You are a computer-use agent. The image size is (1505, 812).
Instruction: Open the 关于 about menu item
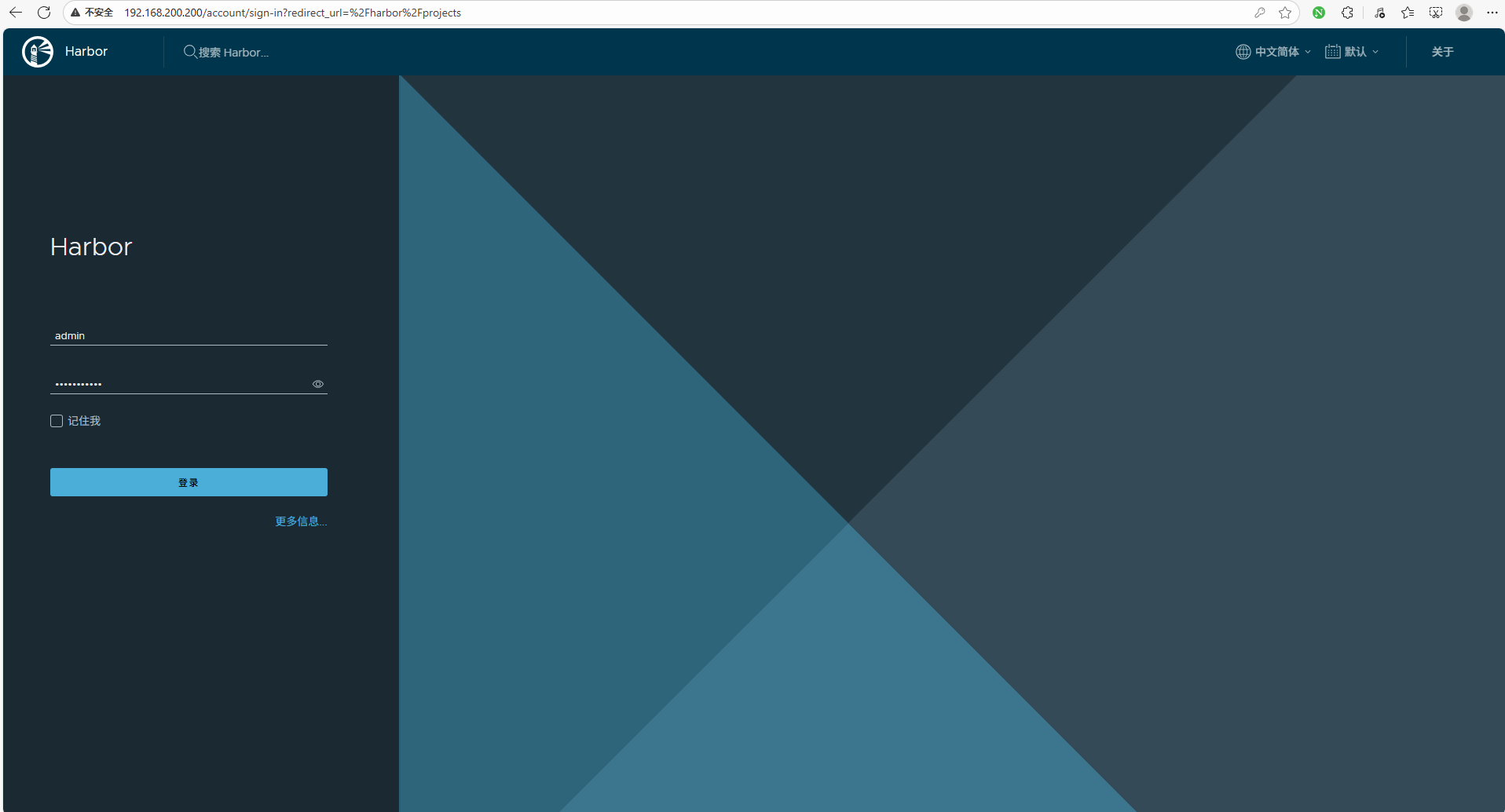coord(1442,52)
